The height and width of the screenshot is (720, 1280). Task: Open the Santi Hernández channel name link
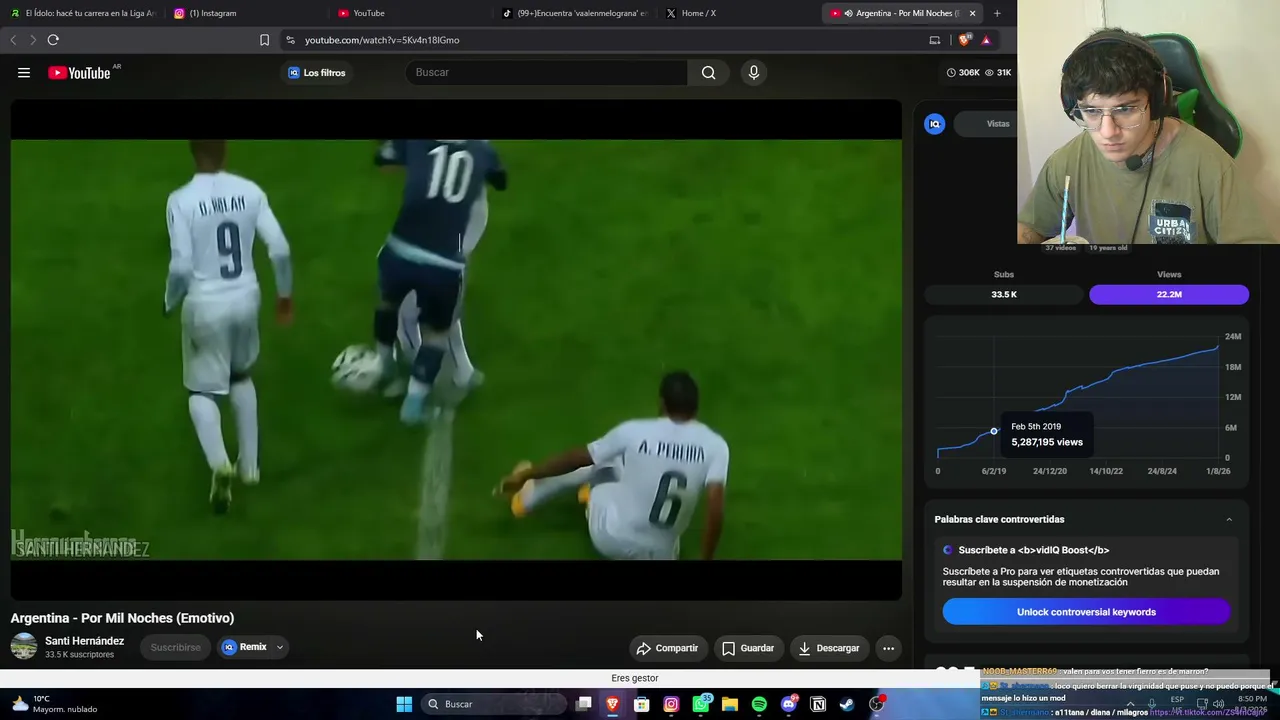click(84, 641)
